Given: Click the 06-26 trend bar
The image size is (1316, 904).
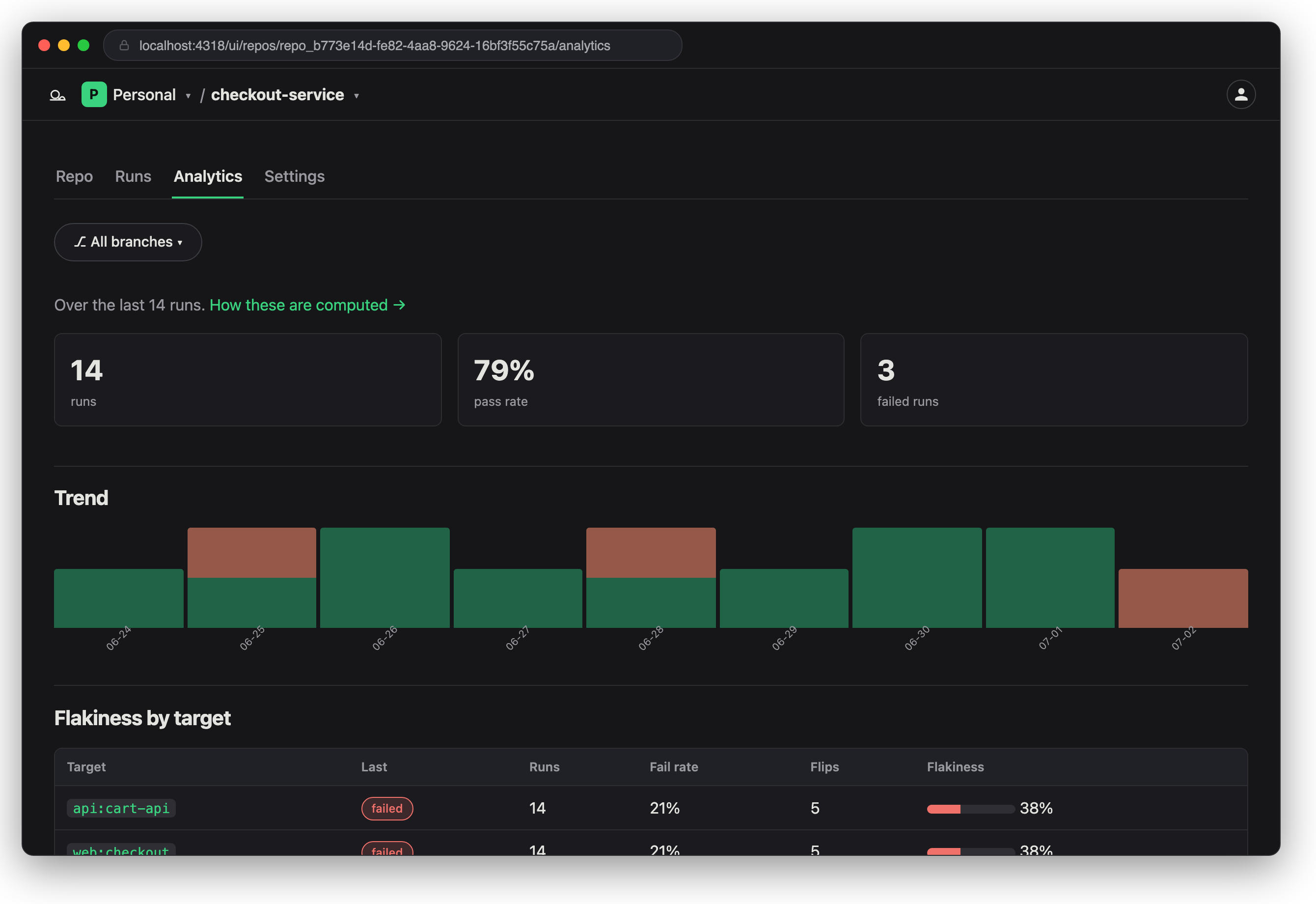Looking at the screenshot, I should pos(385,578).
